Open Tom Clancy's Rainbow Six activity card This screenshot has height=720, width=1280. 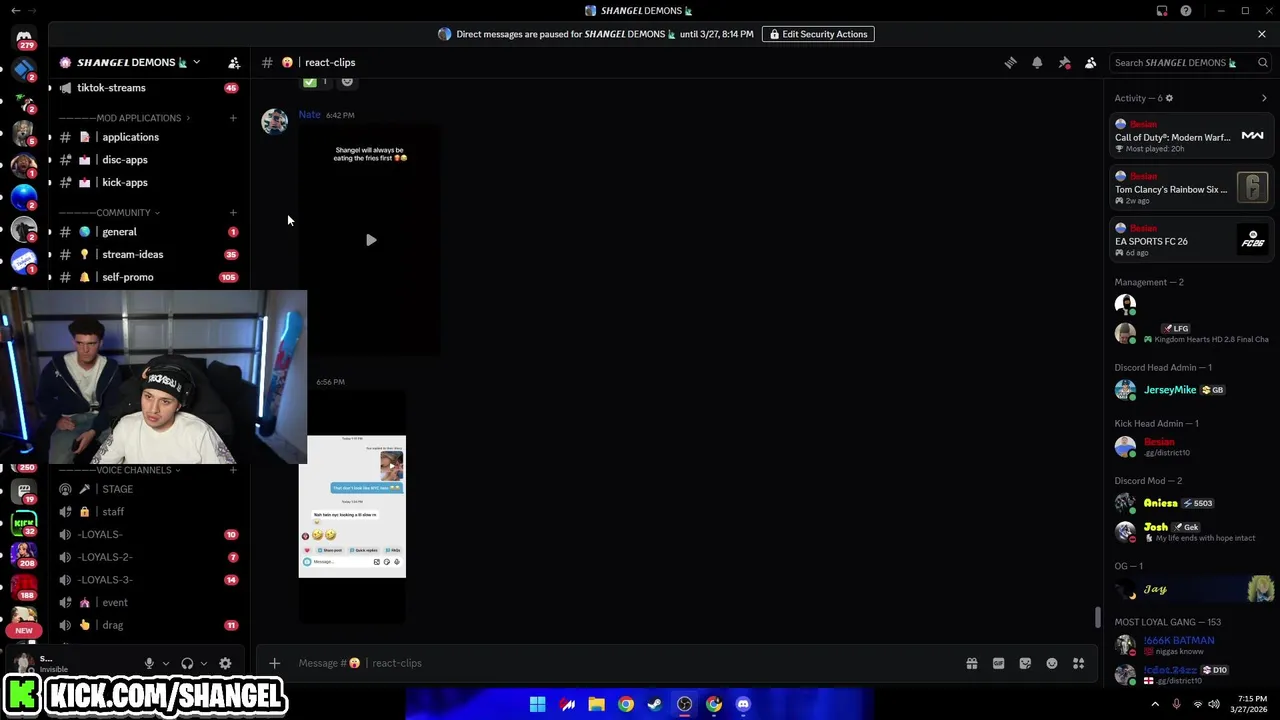click(1191, 188)
